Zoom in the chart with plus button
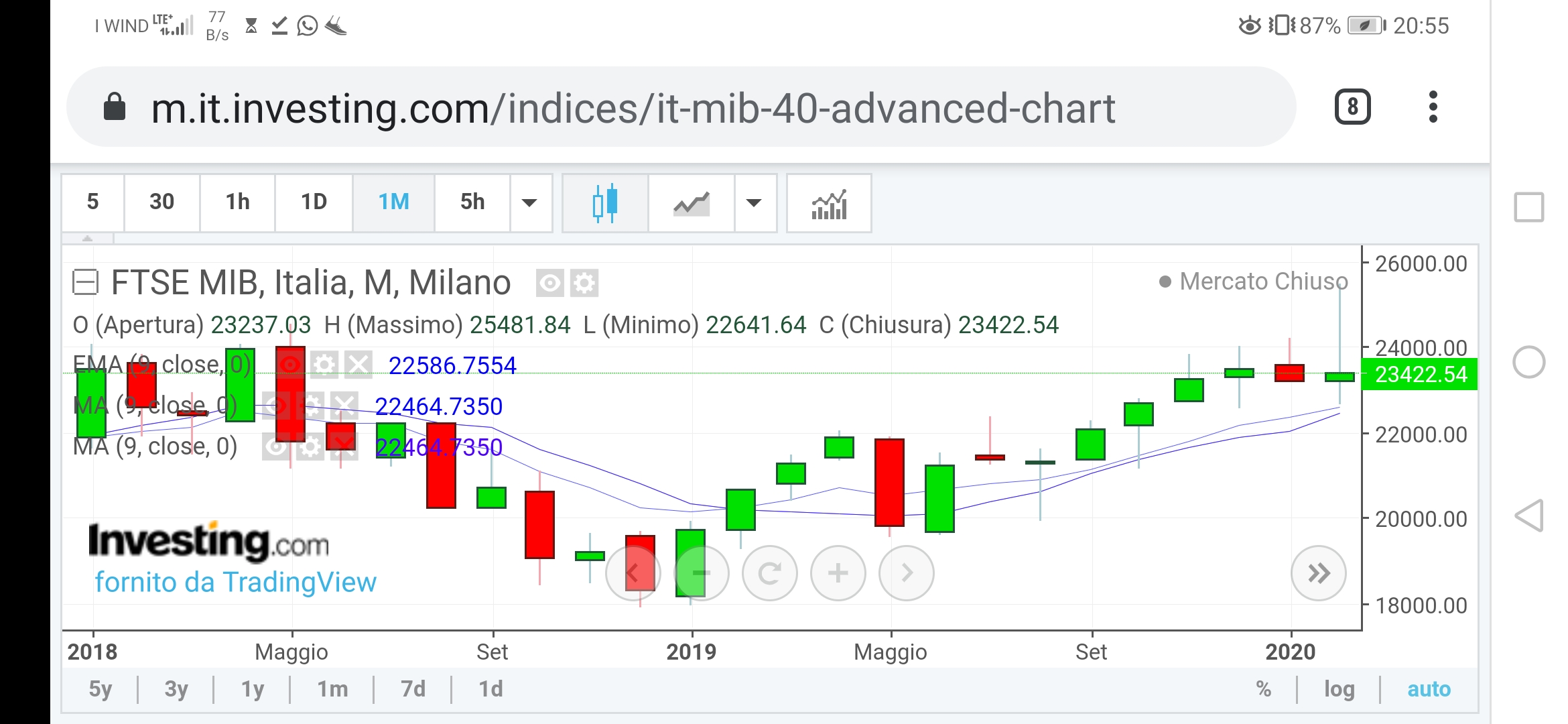 click(838, 573)
